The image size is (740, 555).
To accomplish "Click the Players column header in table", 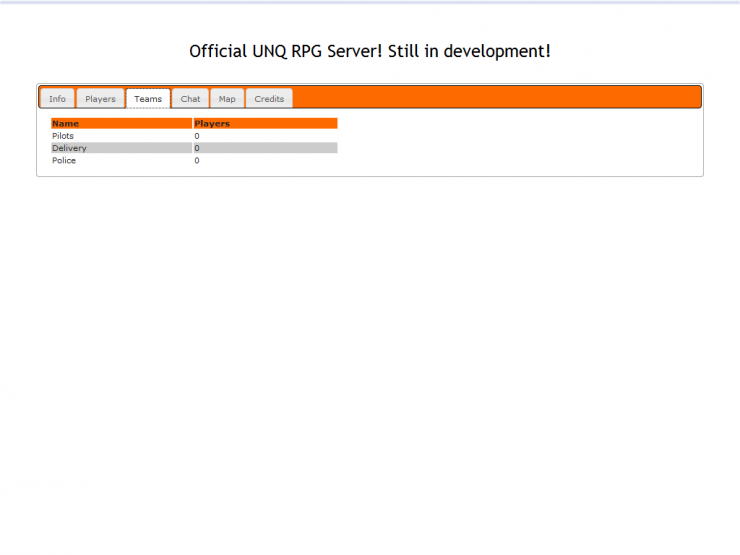I will coord(212,124).
